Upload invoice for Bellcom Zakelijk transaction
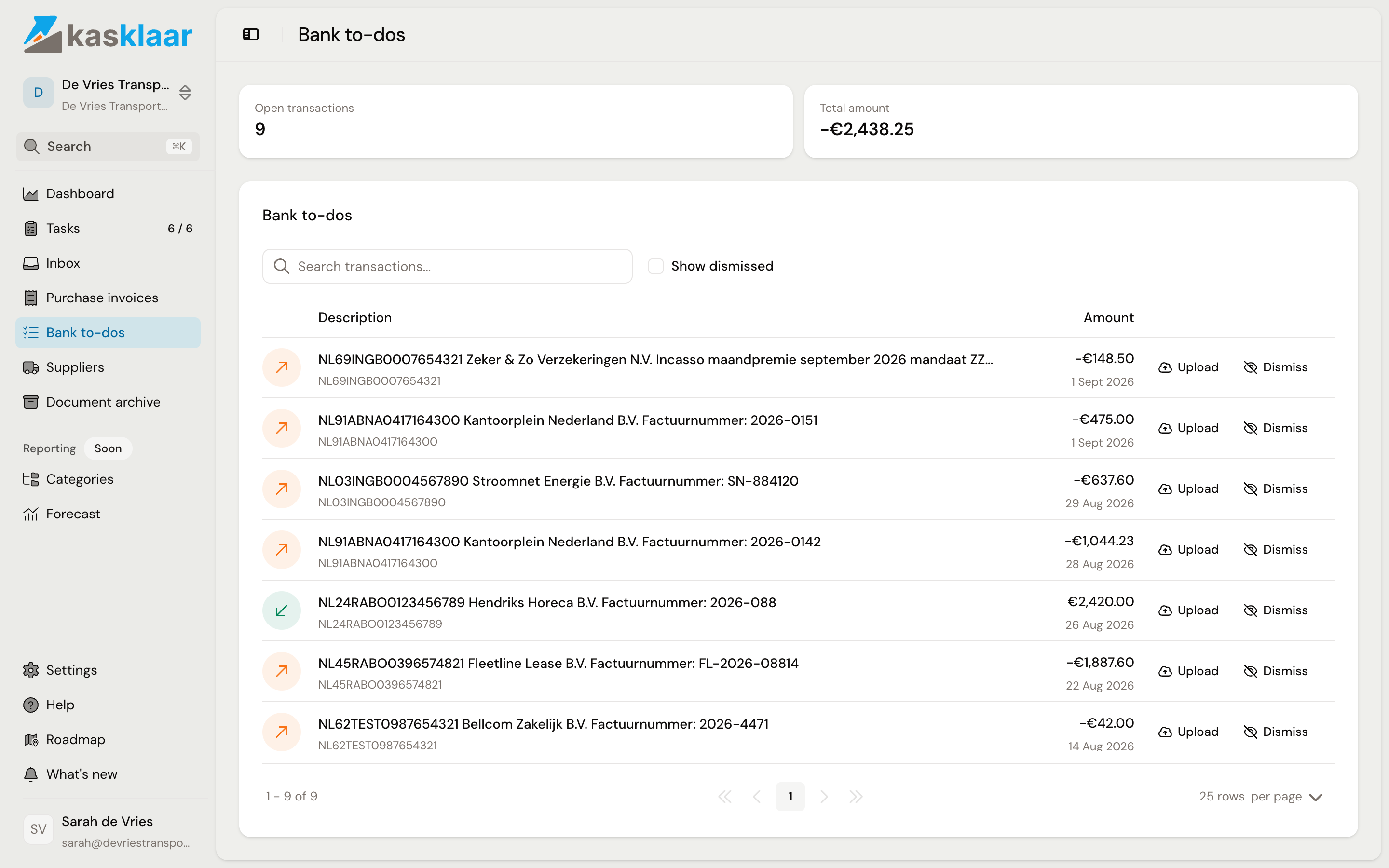This screenshot has height=868, width=1389. coord(1188,732)
